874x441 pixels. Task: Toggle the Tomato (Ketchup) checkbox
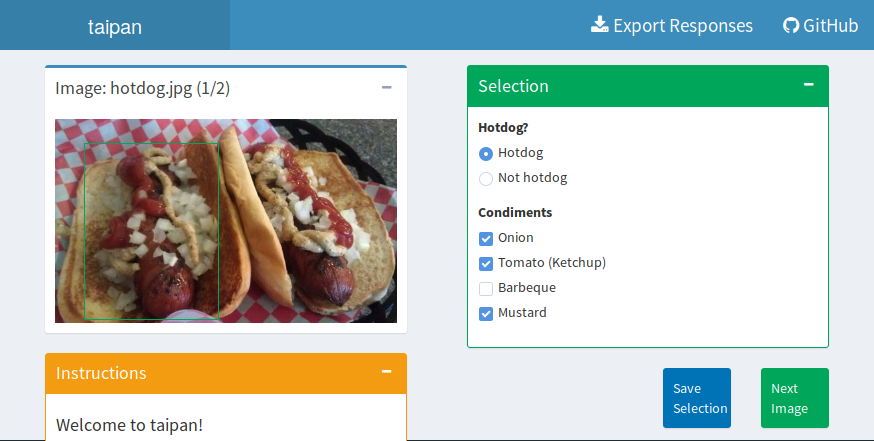(x=486, y=264)
